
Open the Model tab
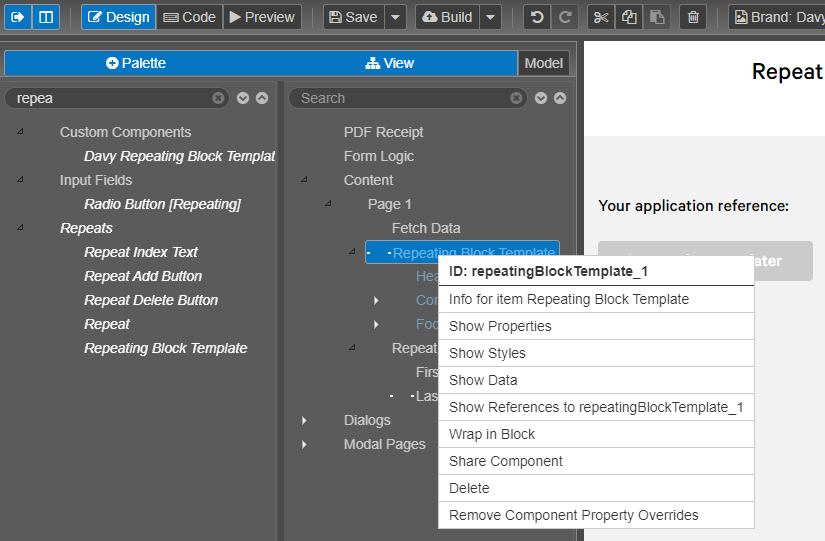coord(544,63)
